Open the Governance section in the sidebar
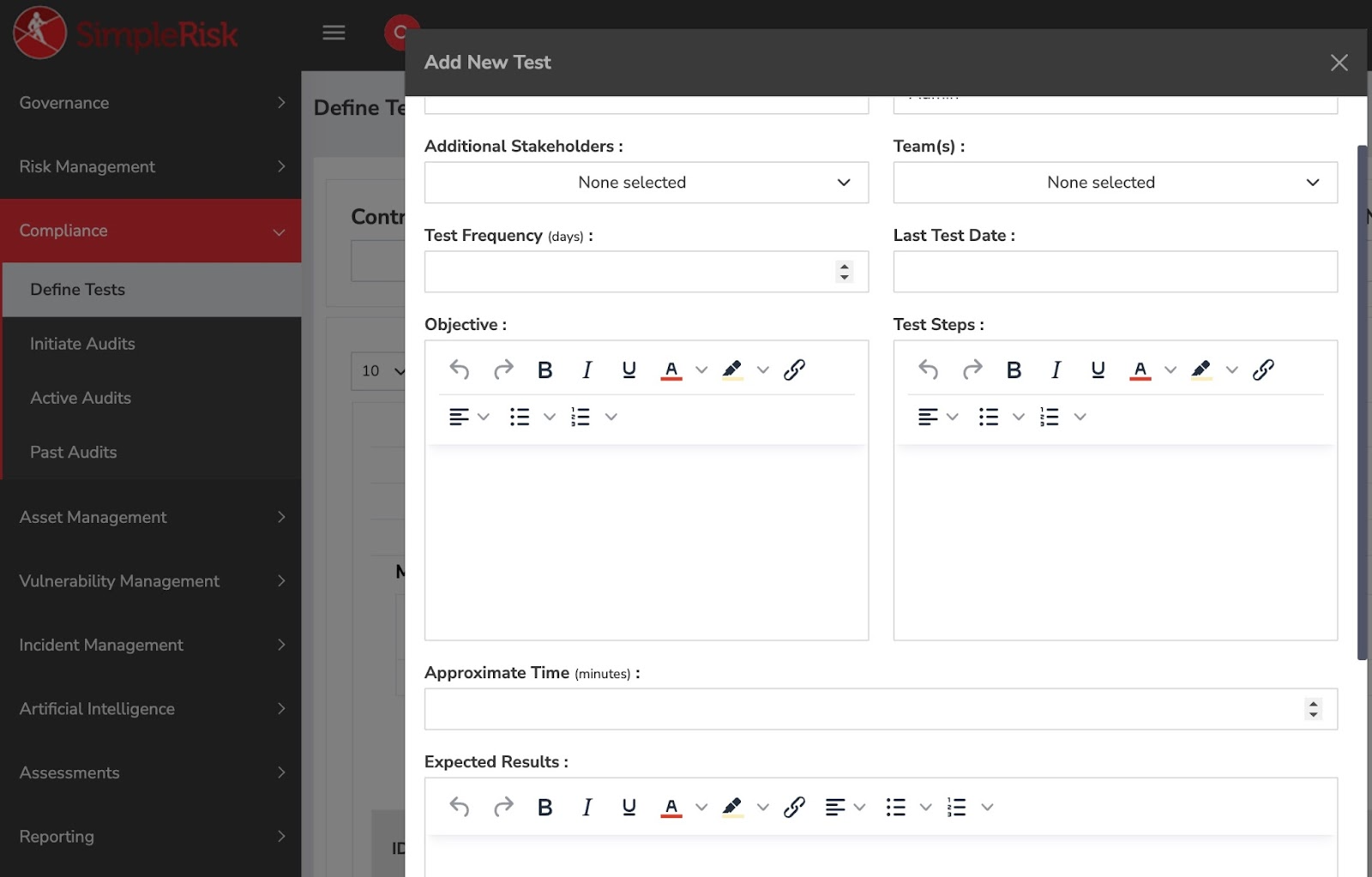The image size is (1372, 877). (x=64, y=102)
